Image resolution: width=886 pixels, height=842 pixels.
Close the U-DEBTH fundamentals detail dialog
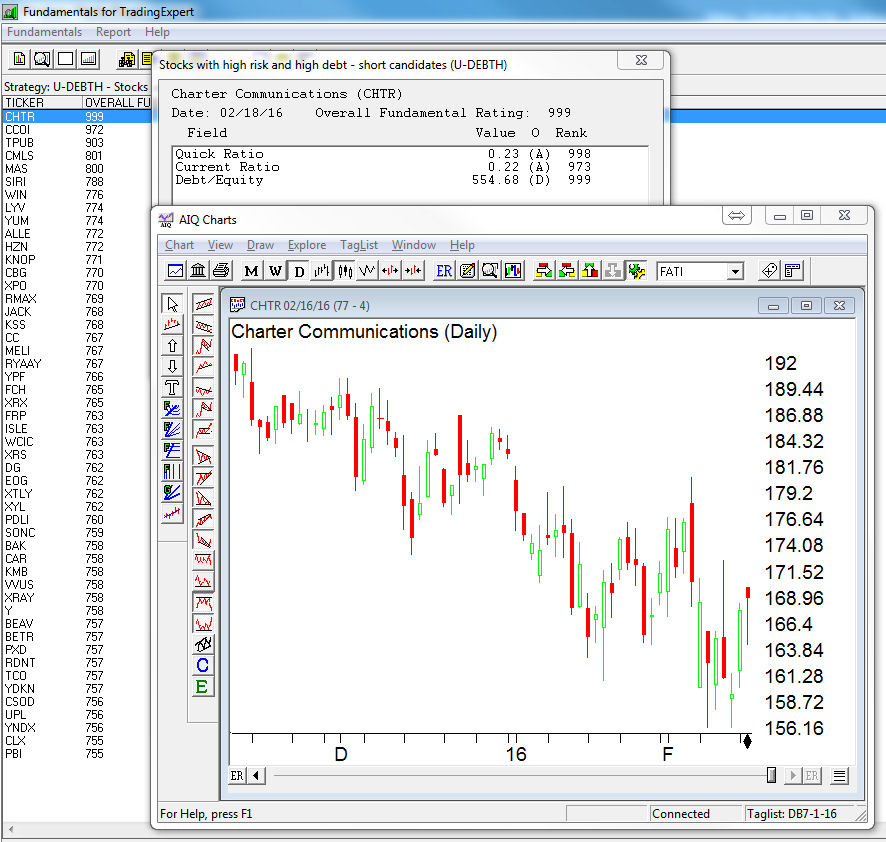pos(641,60)
